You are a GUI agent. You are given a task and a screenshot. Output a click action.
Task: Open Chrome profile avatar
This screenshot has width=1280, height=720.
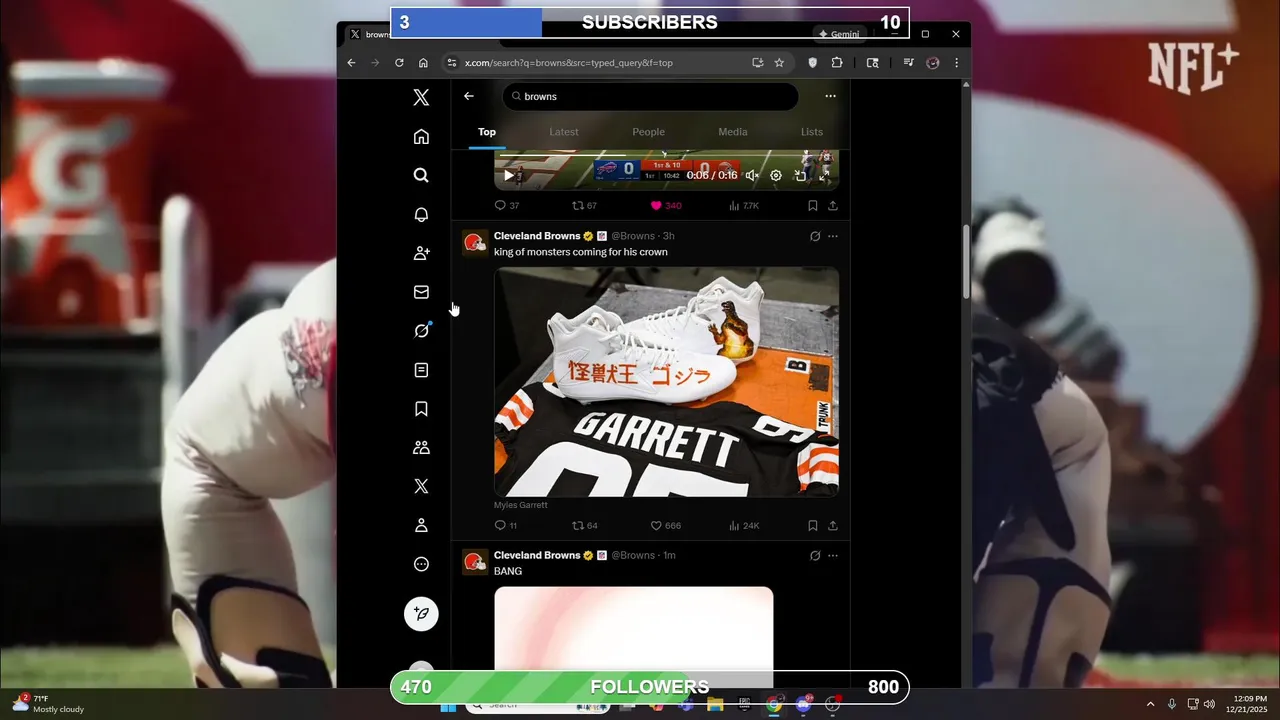coord(933,62)
